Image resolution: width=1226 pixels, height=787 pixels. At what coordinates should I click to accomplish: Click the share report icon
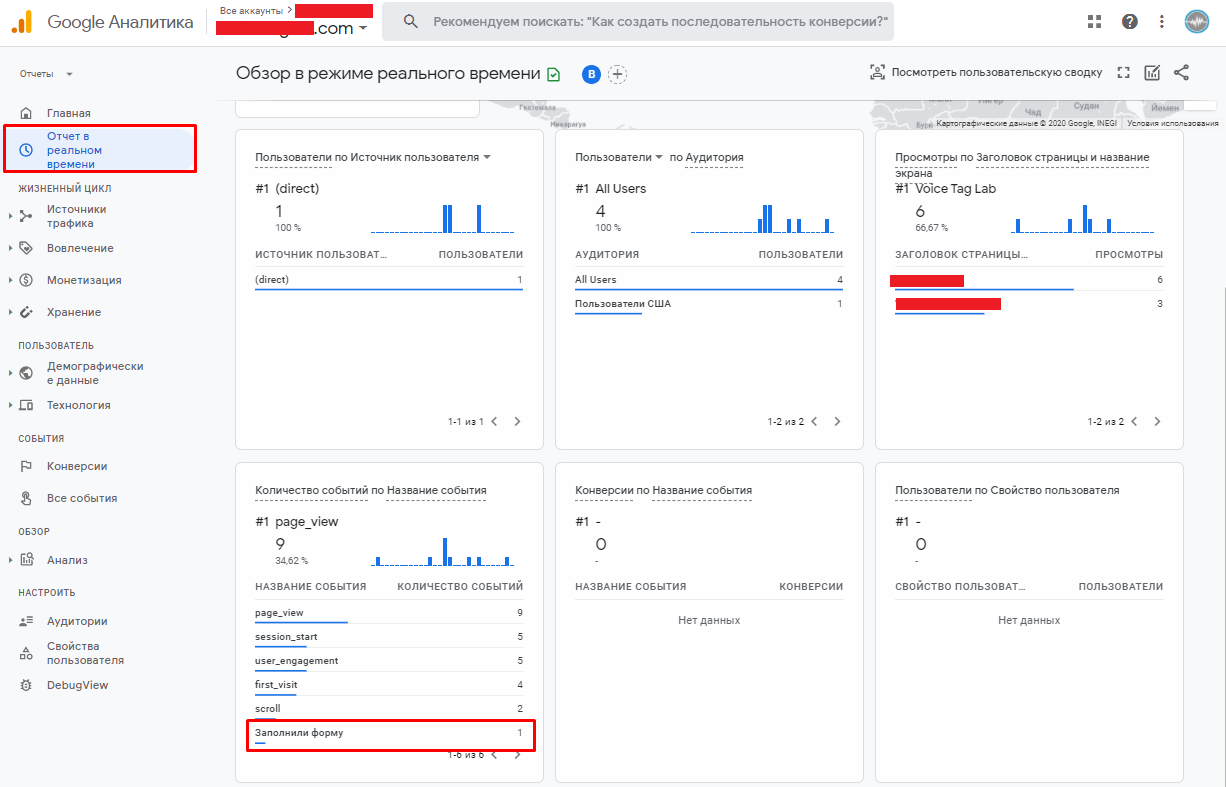pos(1181,72)
